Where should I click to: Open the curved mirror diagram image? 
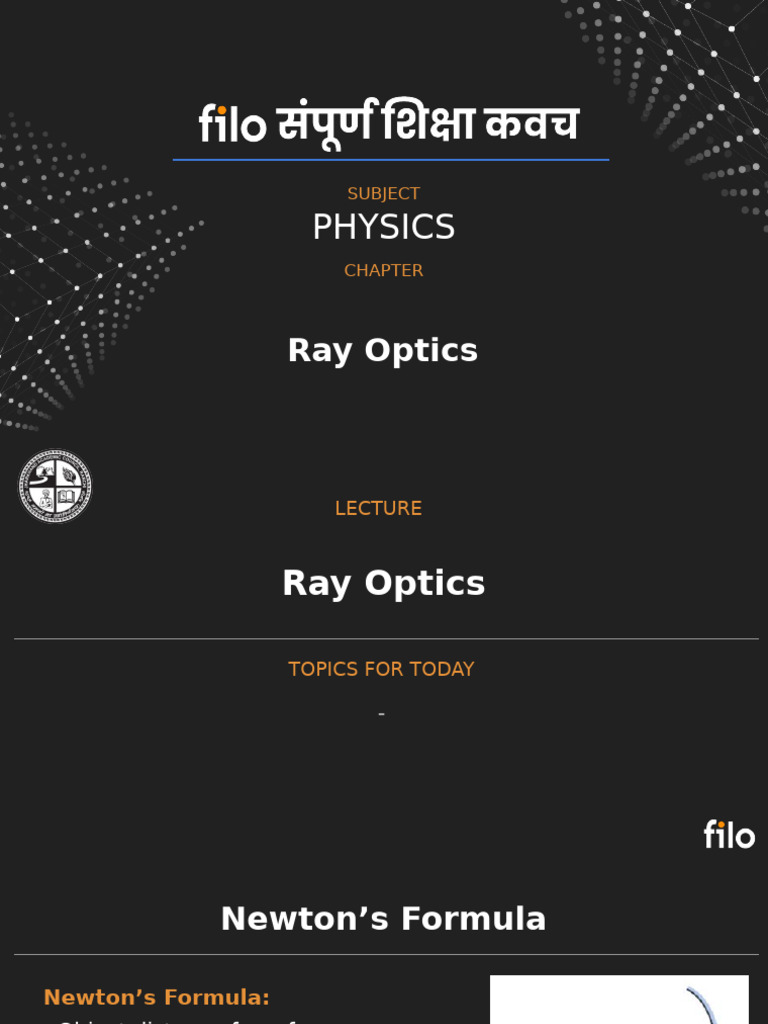coord(619,1000)
